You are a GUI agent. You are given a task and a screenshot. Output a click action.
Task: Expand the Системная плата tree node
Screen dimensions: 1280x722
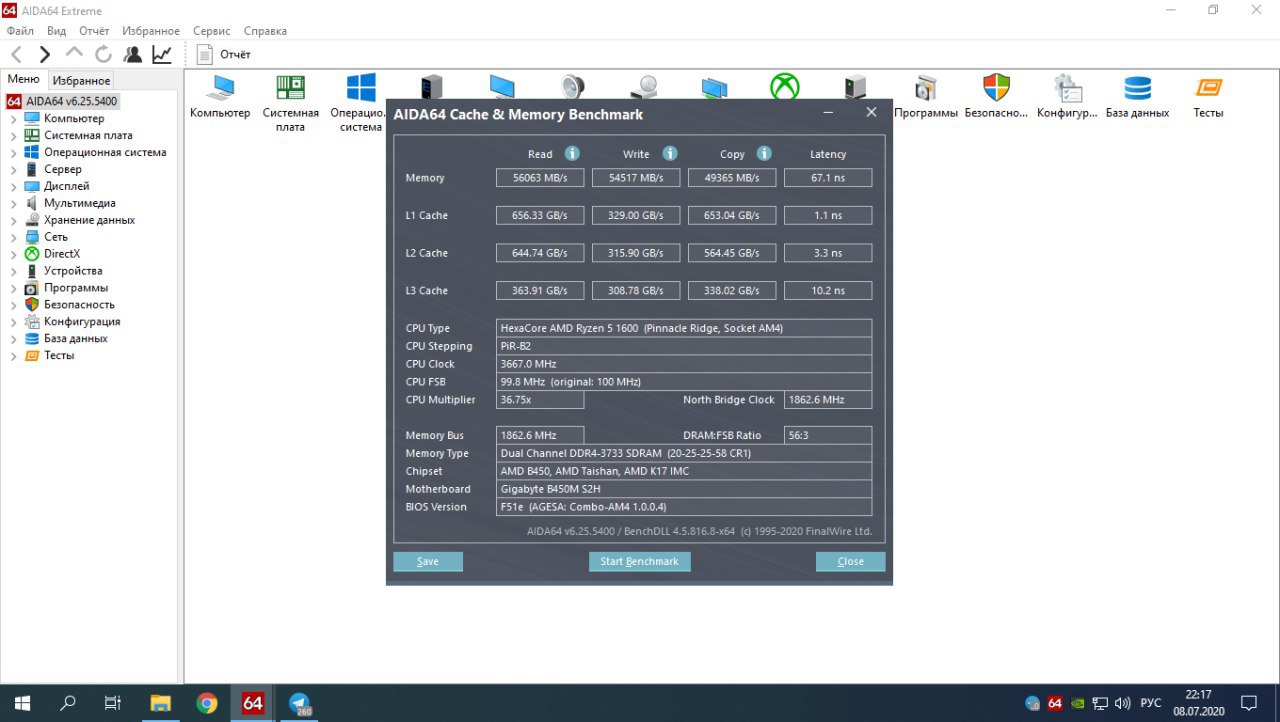coord(14,136)
